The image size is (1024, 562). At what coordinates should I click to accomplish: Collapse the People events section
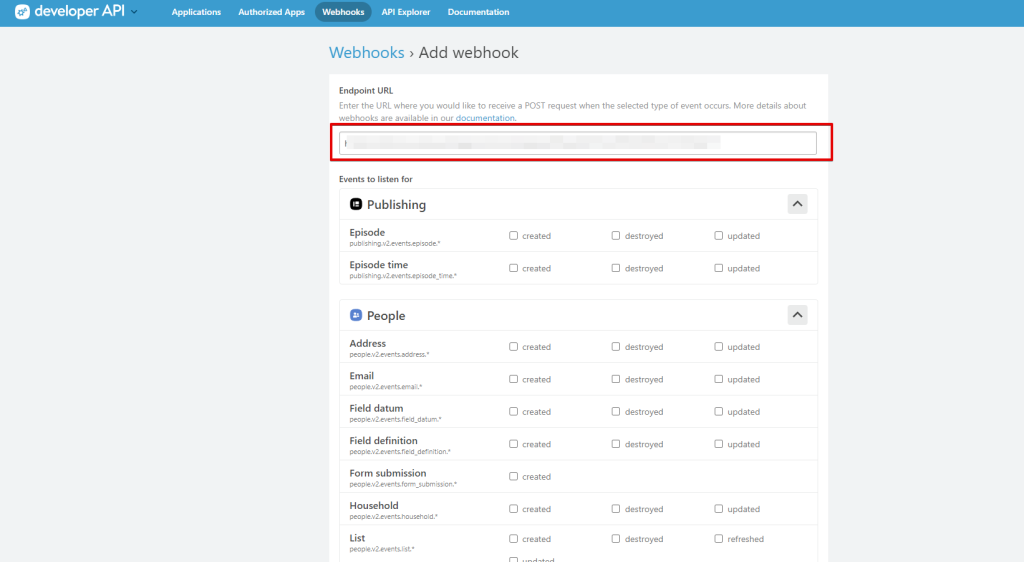point(797,315)
